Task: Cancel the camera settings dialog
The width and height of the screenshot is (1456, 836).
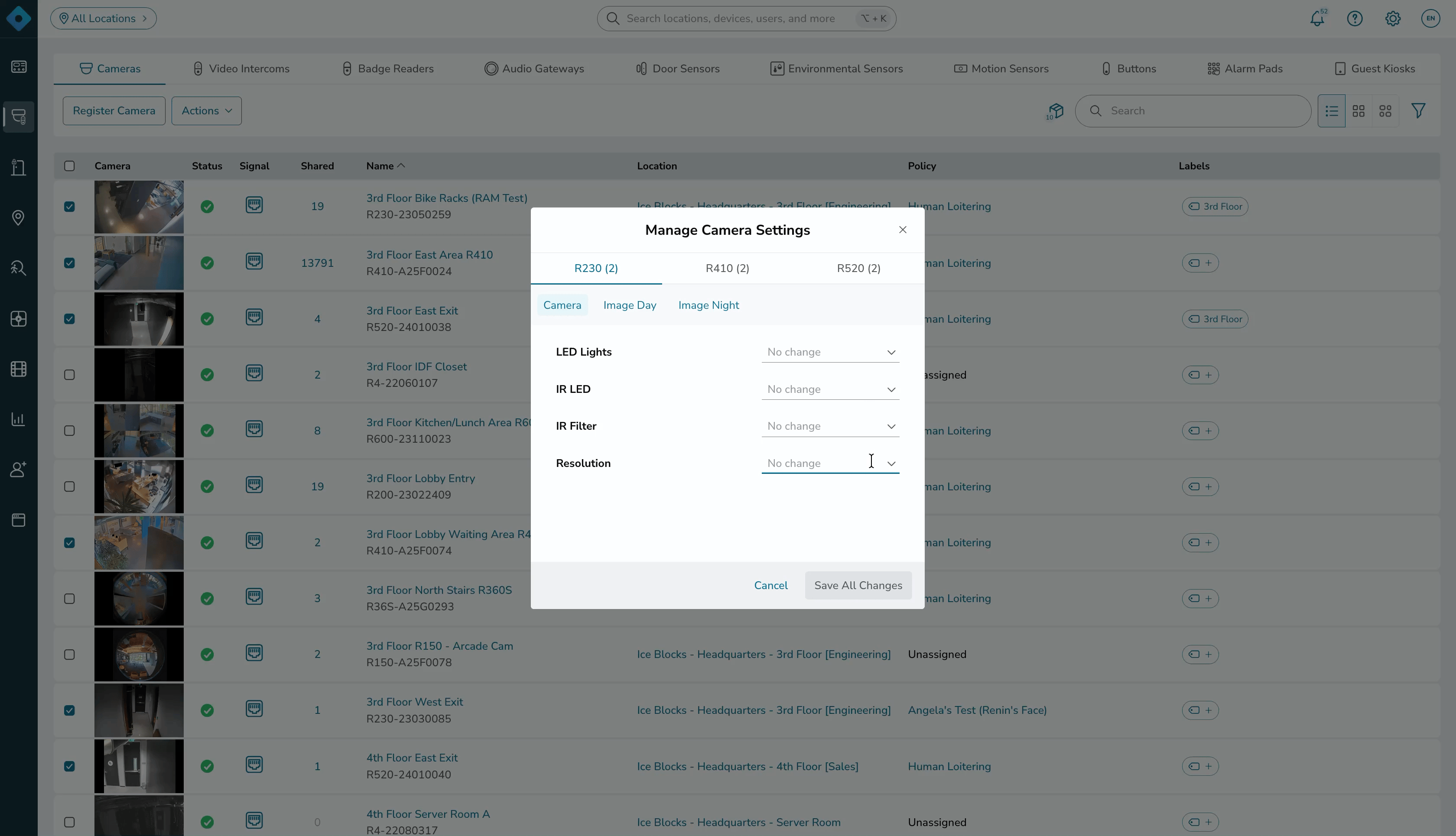Action: tap(771, 585)
